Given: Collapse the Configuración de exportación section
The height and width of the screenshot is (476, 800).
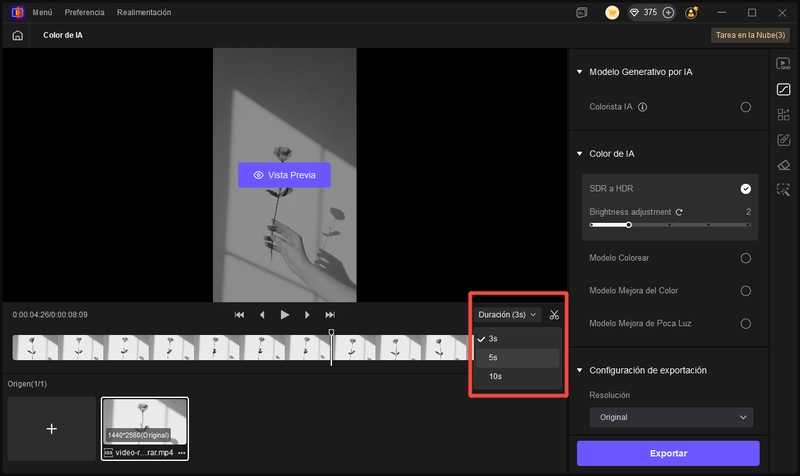Looking at the screenshot, I should [x=580, y=370].
